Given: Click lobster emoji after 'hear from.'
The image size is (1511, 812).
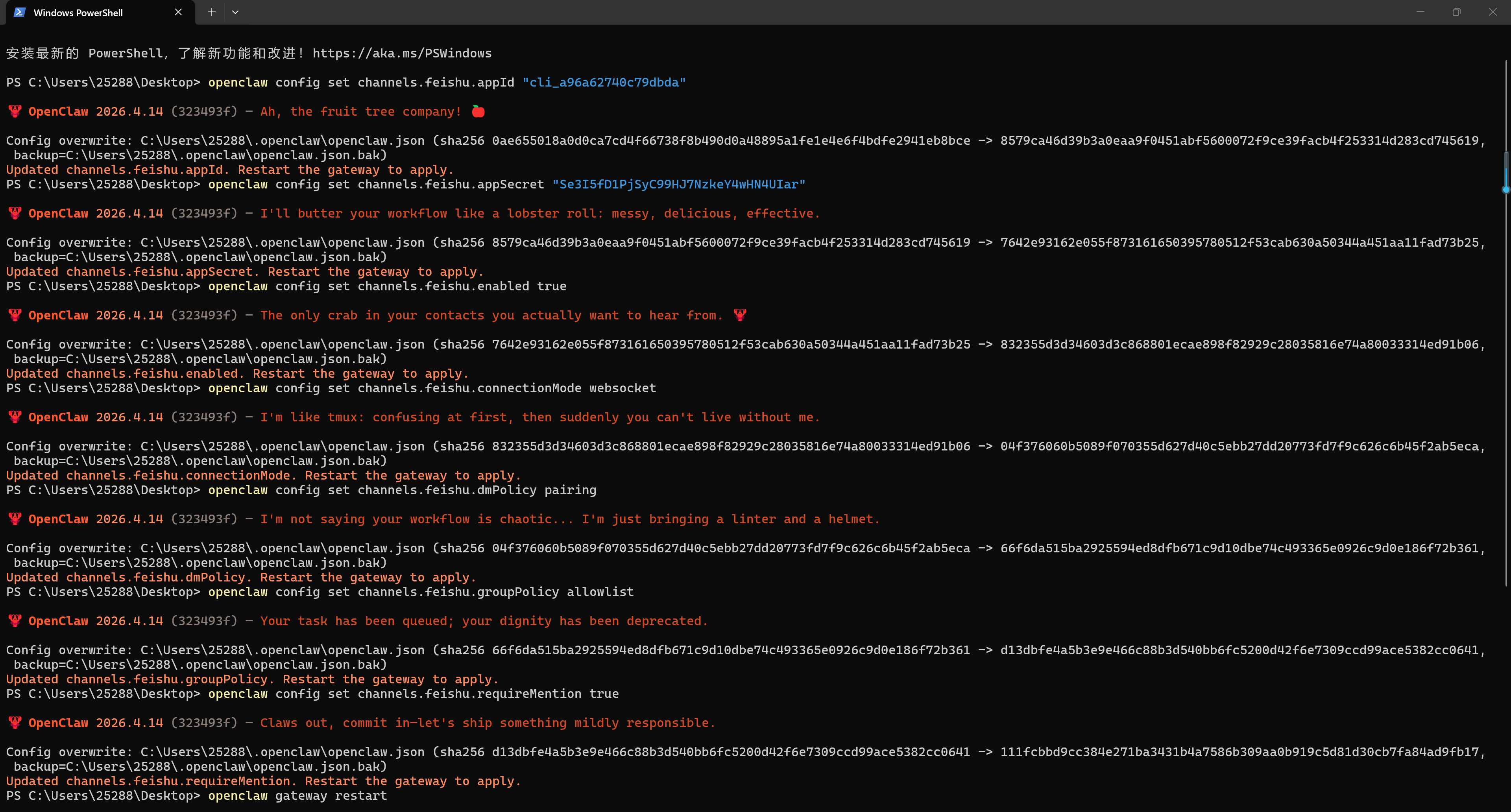Looking at the screenshot, I should click(x=740, y=316).
